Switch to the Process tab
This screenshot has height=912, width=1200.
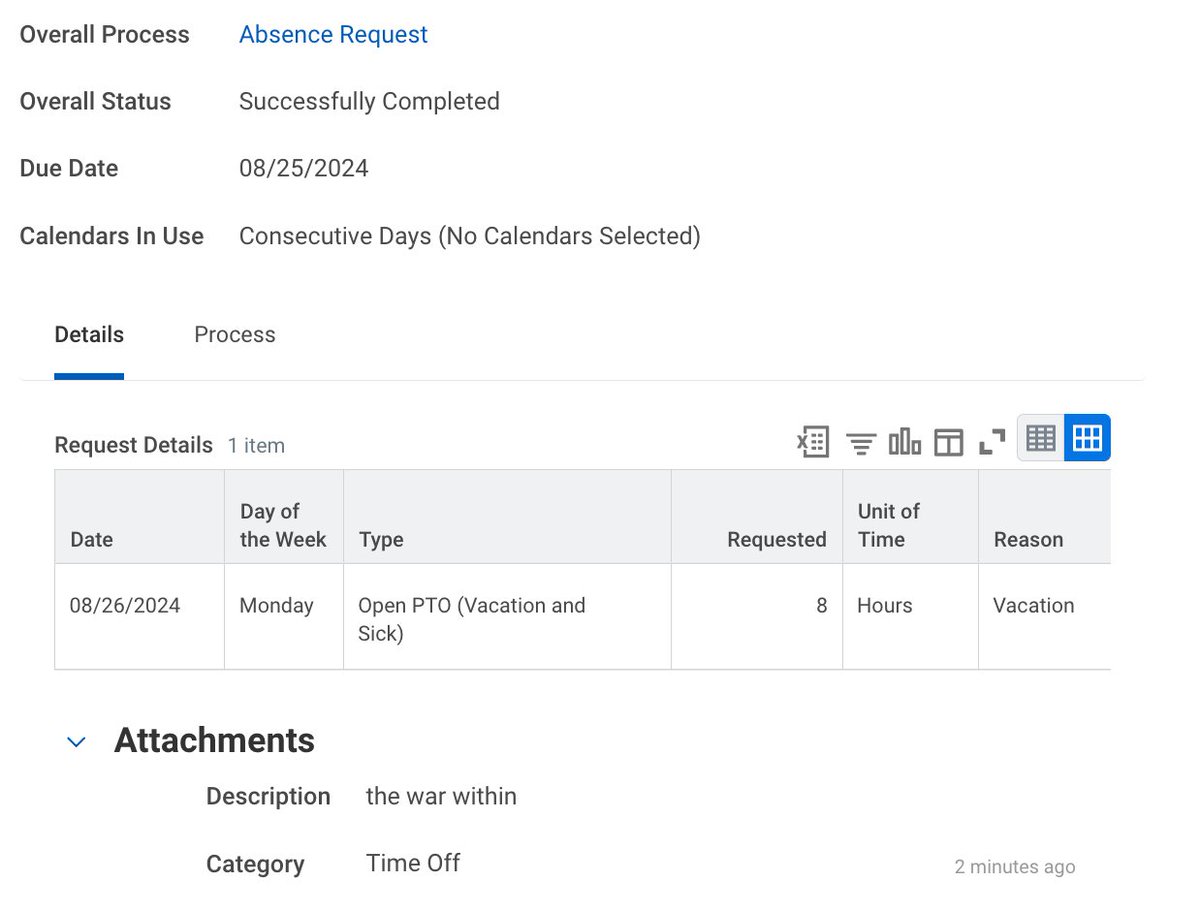(x=235, y=335)
